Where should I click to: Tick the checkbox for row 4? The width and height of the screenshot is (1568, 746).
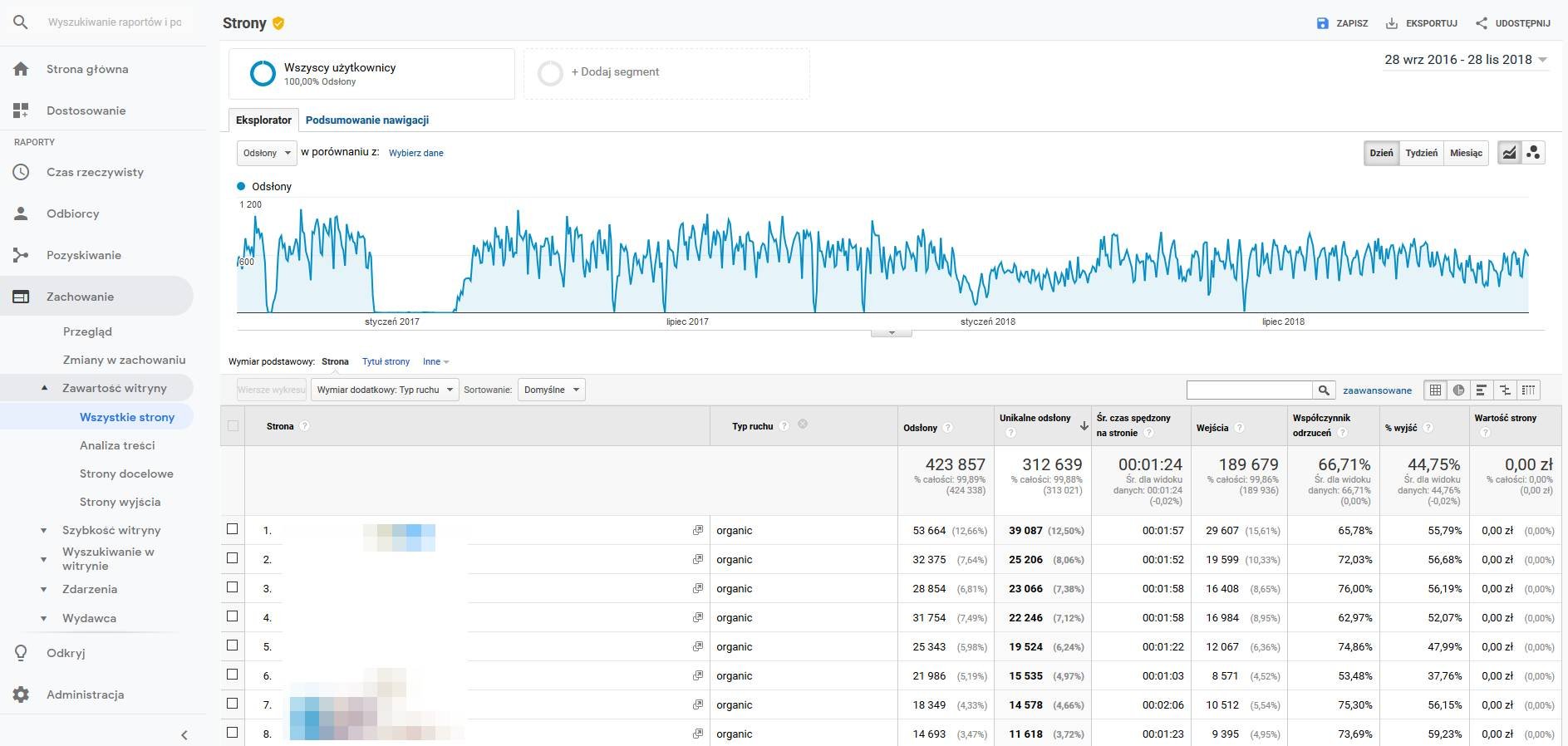233,616
